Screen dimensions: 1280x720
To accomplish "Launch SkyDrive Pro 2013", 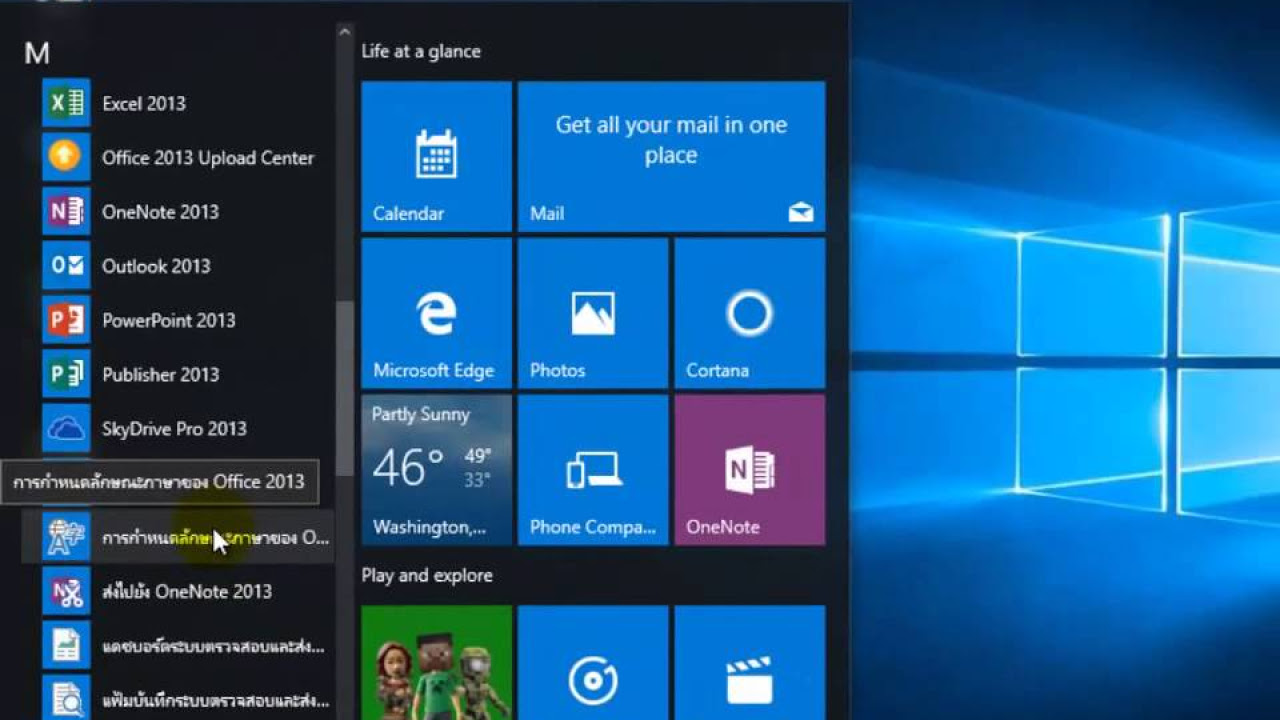I will coord(178,428).
